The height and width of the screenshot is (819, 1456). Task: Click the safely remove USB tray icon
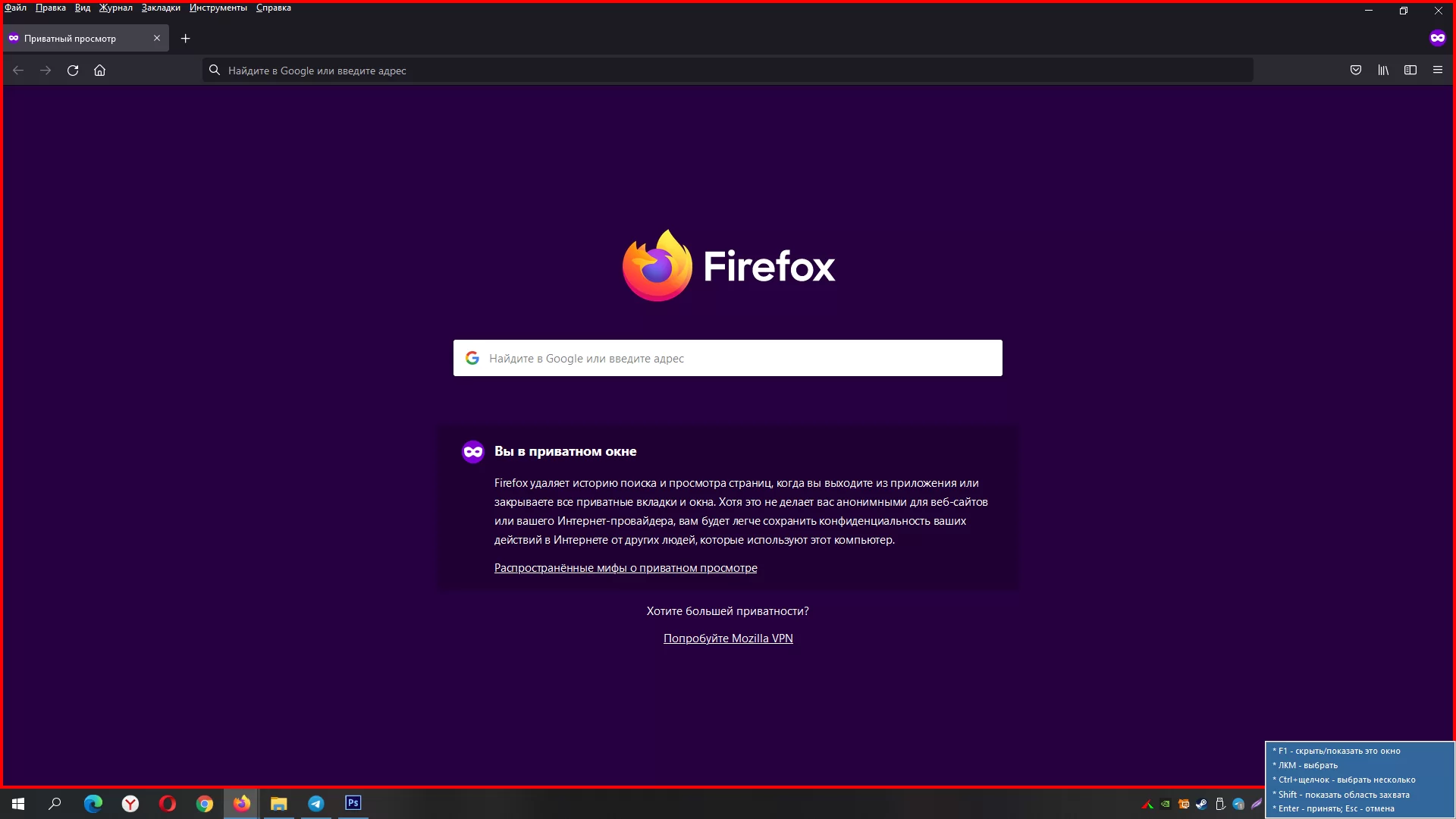click(1220, 805)
